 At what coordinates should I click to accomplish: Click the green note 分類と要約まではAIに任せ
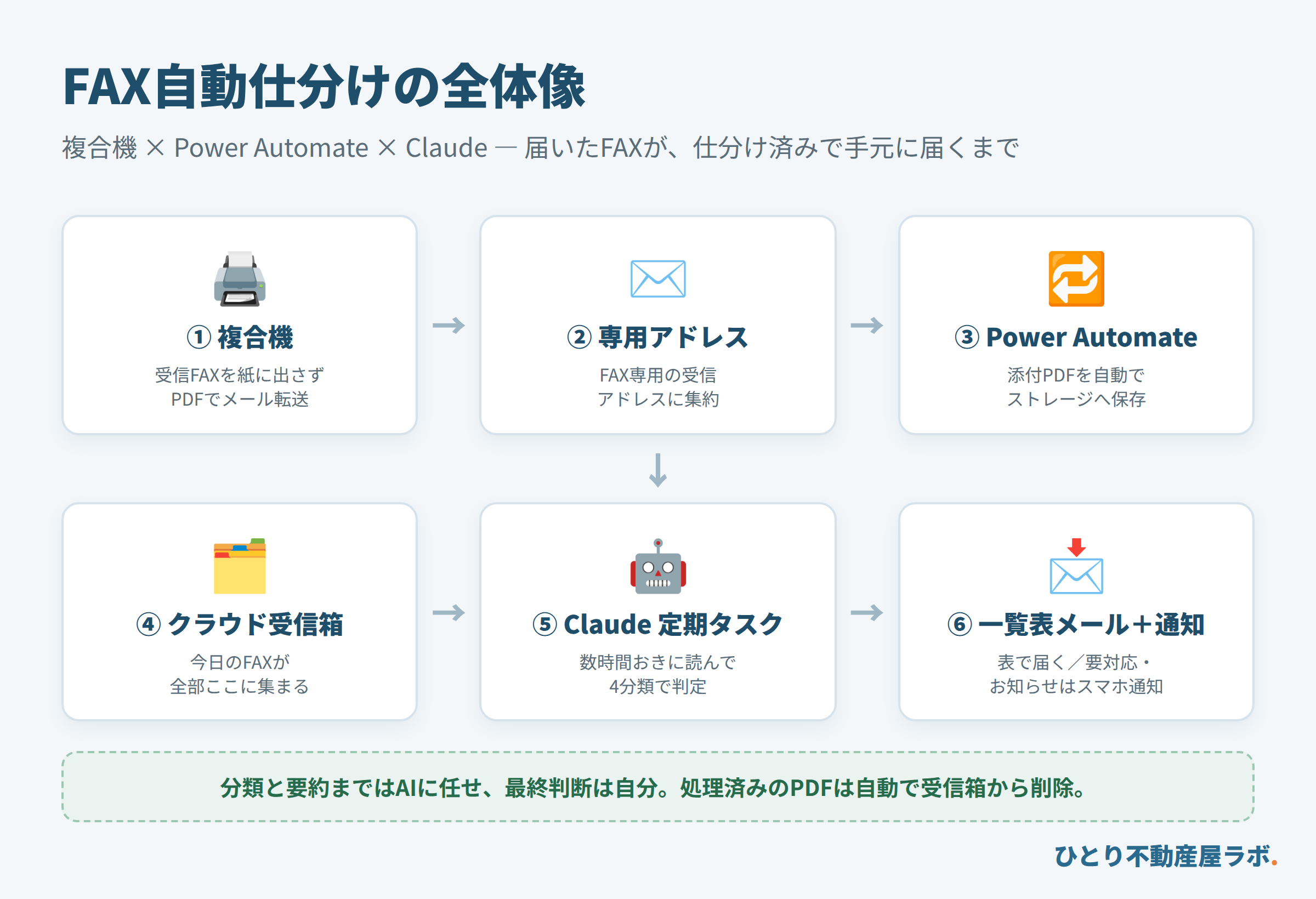(x=658, y=788)
